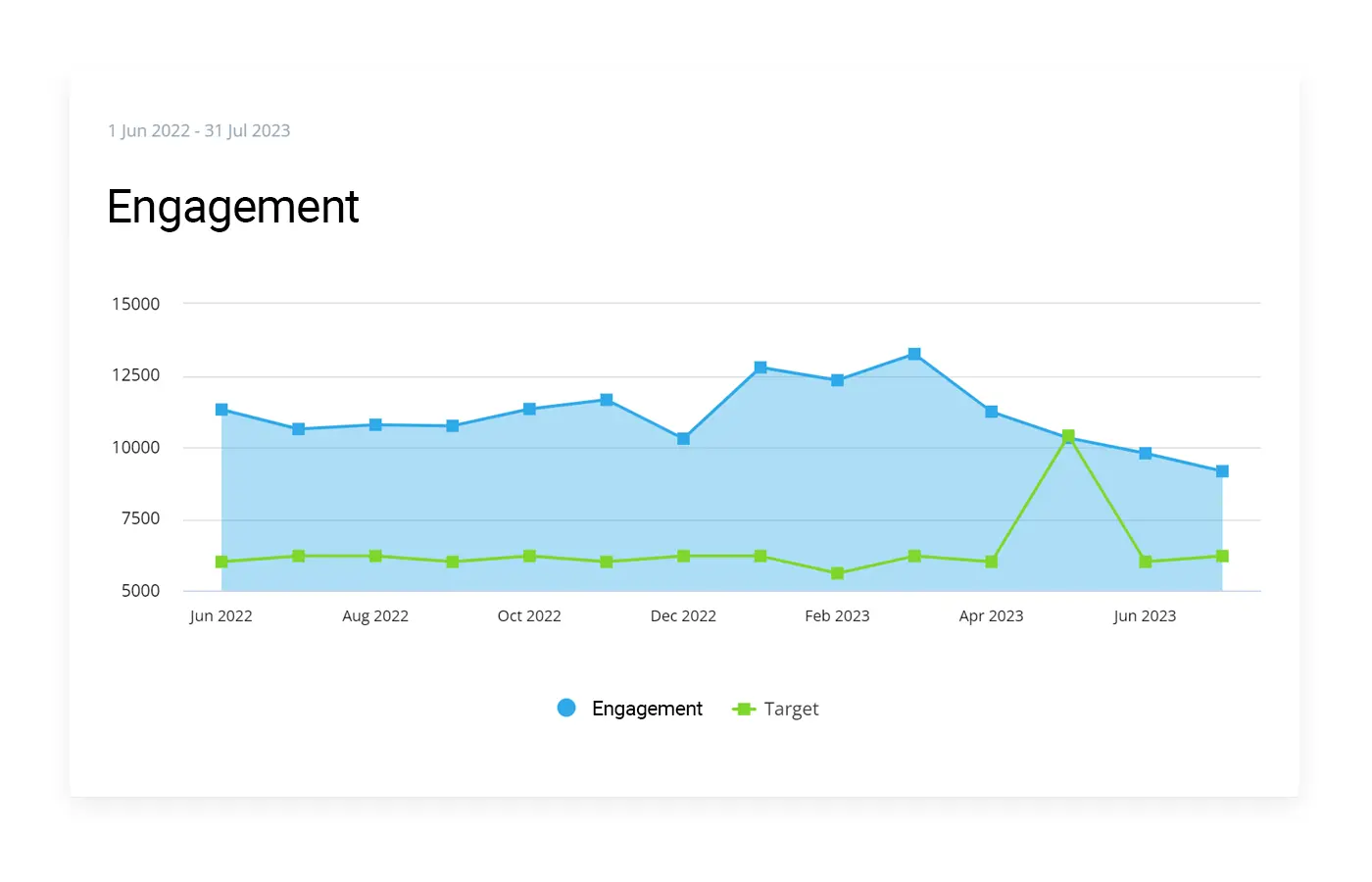Select the Target data point for Jun 2022
1372x882 pixels.
(221, 562)
